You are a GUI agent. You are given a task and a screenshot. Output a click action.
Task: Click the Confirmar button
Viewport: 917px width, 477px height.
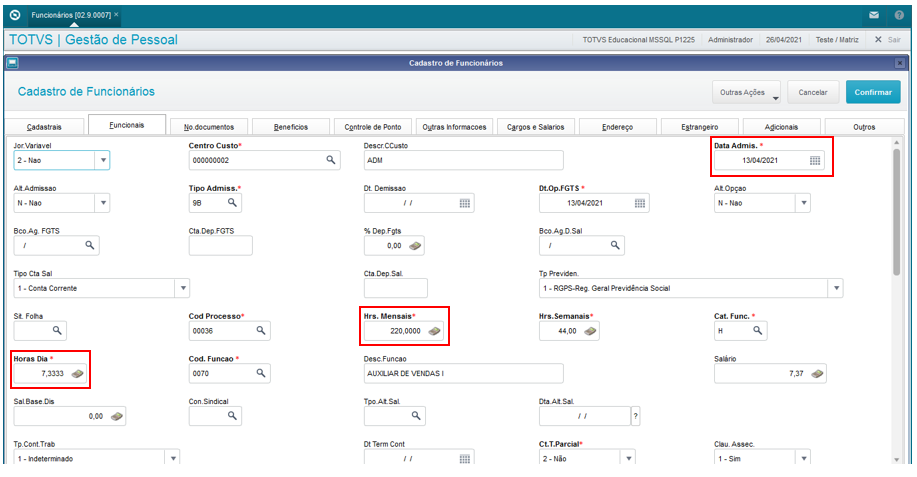point(873,92)
